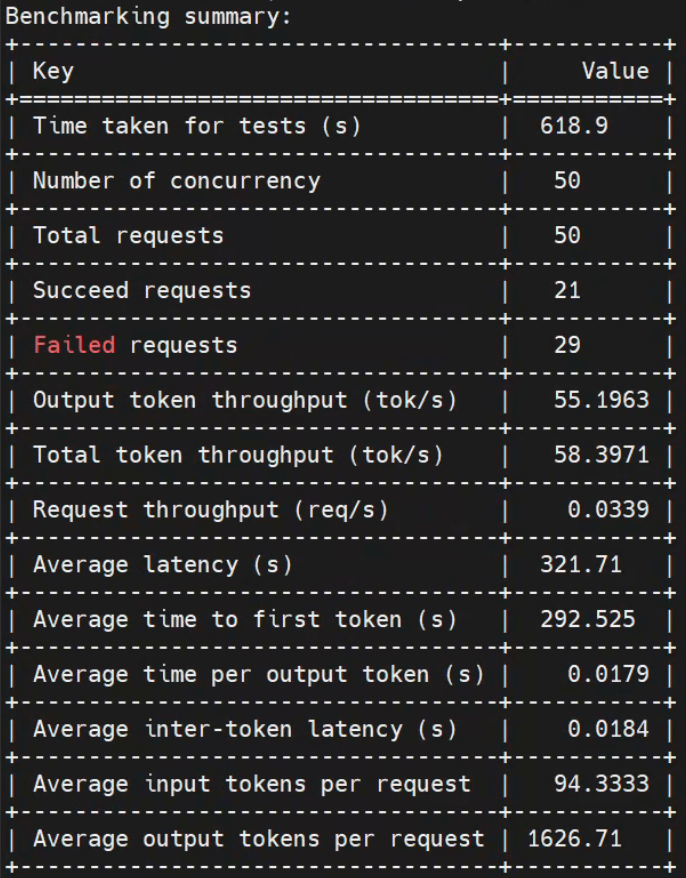Click the "Value" column header
Viewport: 686px width, 878px height.
click(x=615, y=71)
